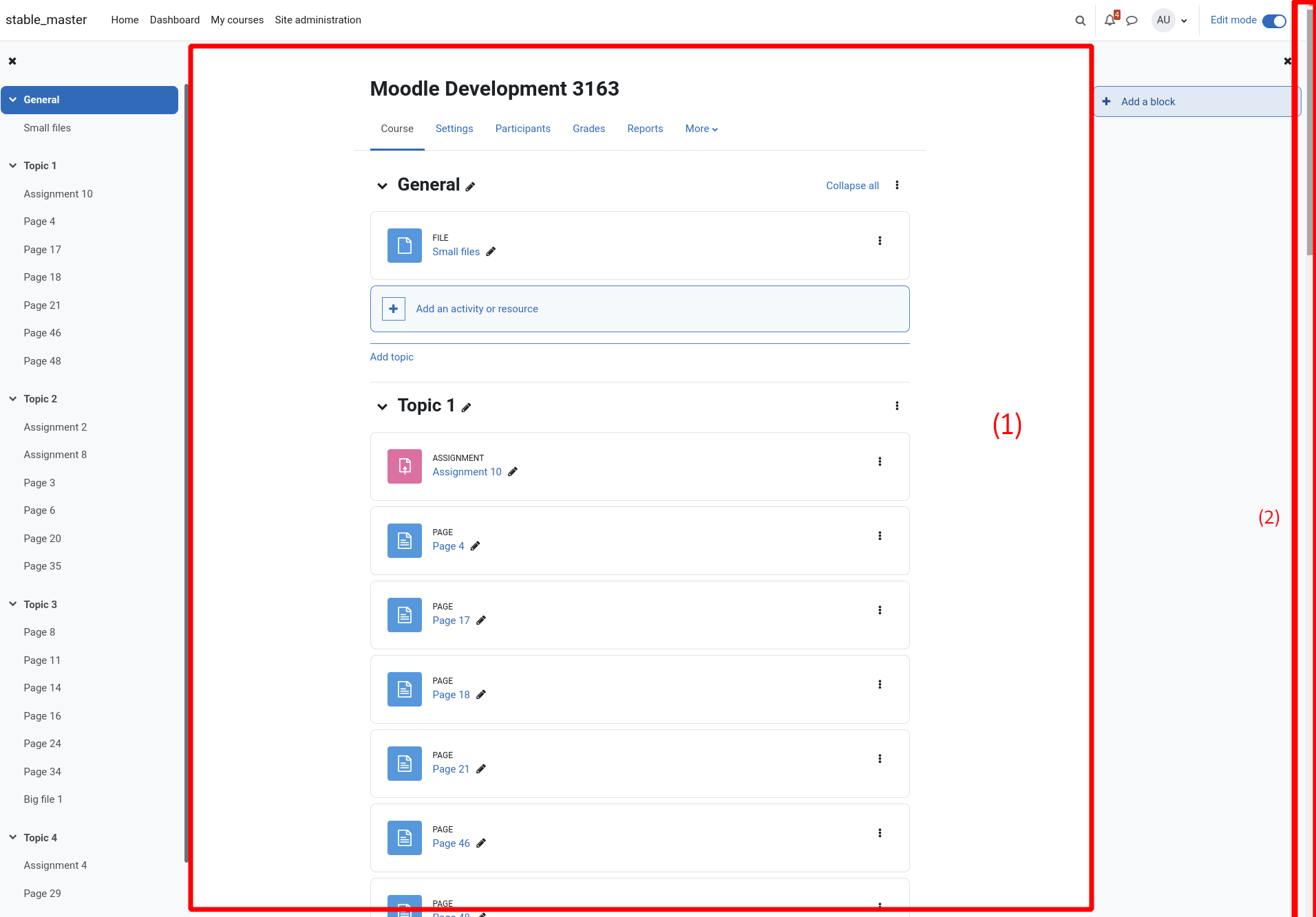Viewport: 1316px width, 917px height.
Task: Click plus icon beside Add a block
Action: (1107, 102)
